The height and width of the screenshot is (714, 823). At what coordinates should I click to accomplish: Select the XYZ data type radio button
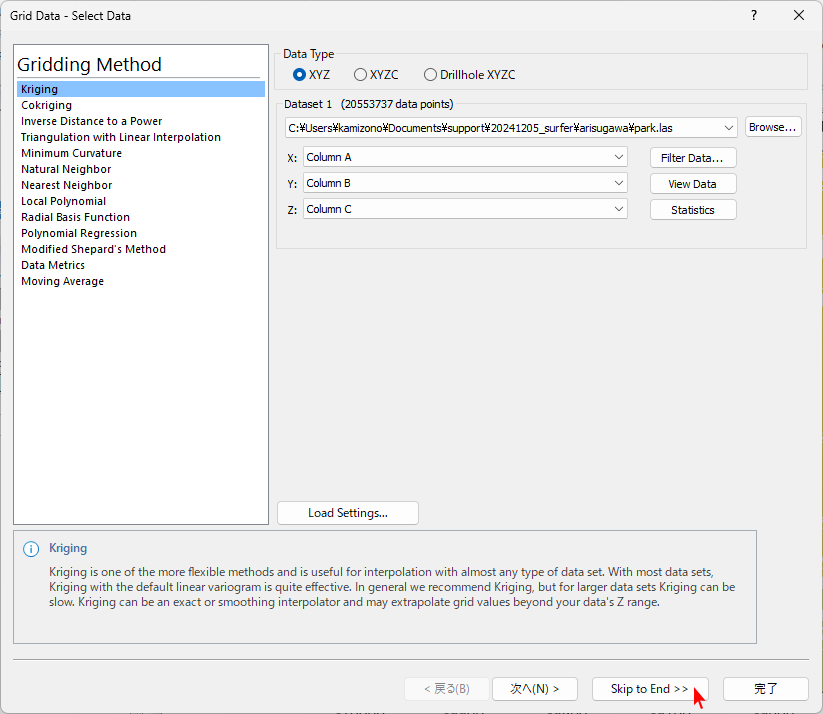tap(299, 75)
